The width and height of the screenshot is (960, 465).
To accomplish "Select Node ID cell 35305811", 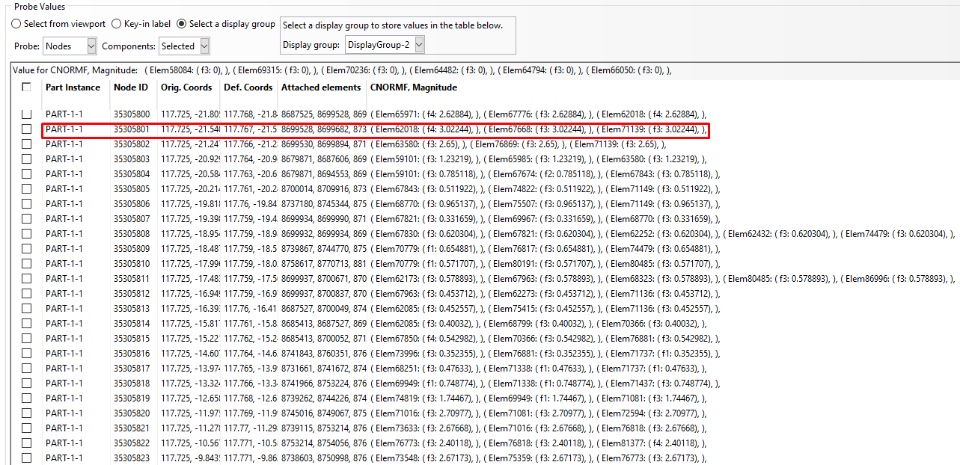I will click(132, 278).
